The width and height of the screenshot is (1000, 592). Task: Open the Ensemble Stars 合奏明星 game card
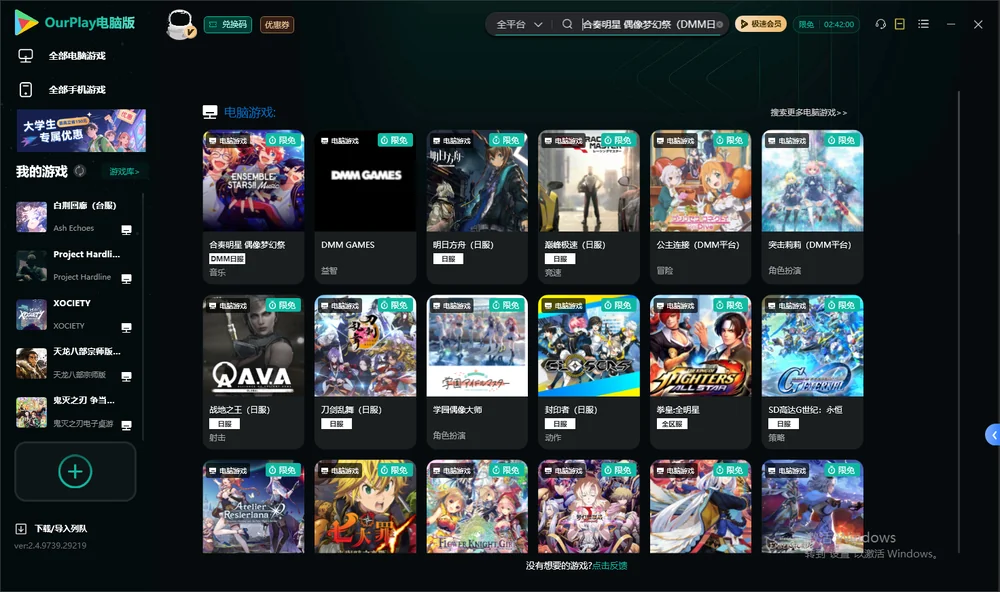253,207
